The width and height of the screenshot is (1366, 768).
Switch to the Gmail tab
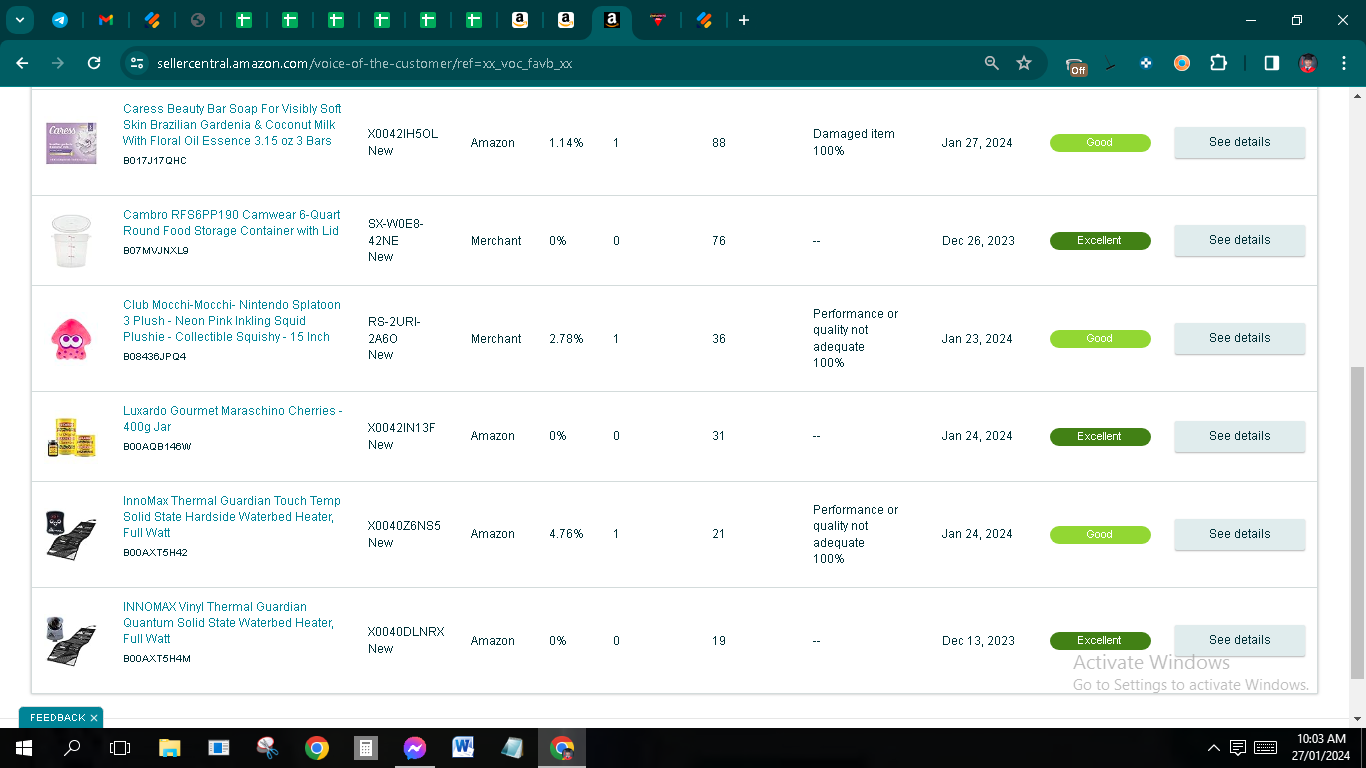[x=106, y=20]
